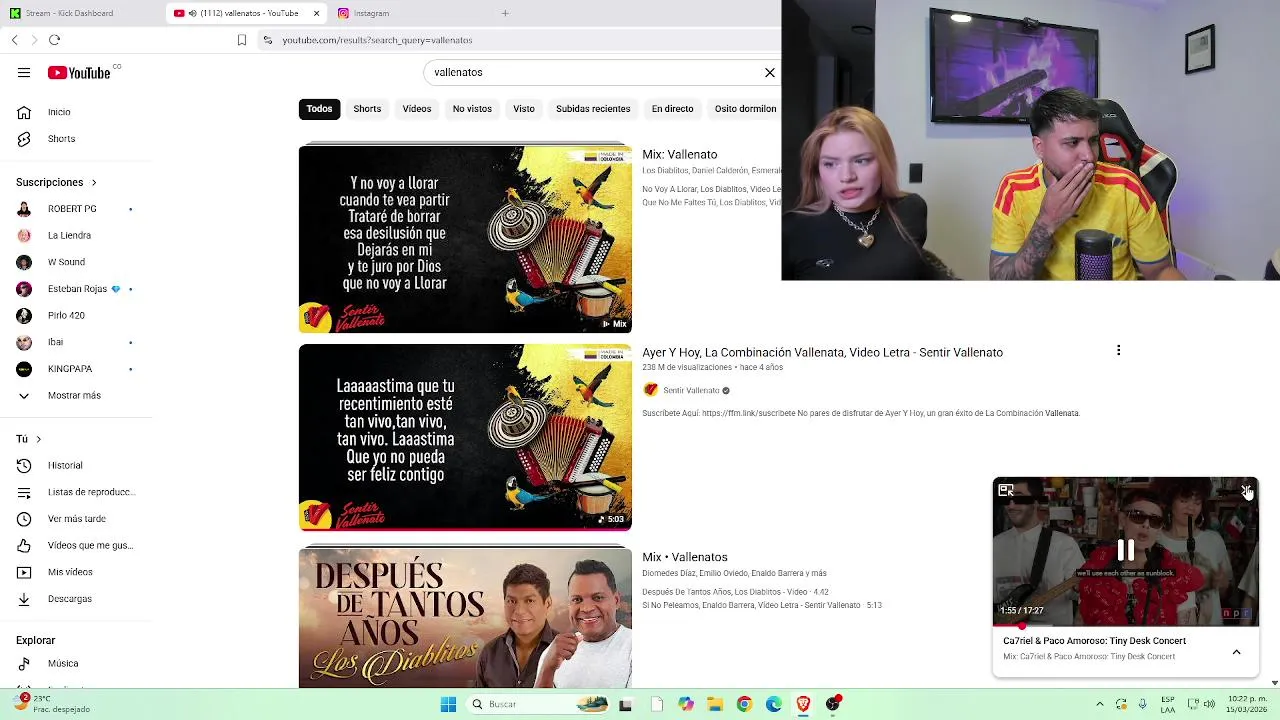The width and height of the screenshot is (1280, 720).
Task: Go back in the browser
Action: point(14,40)
